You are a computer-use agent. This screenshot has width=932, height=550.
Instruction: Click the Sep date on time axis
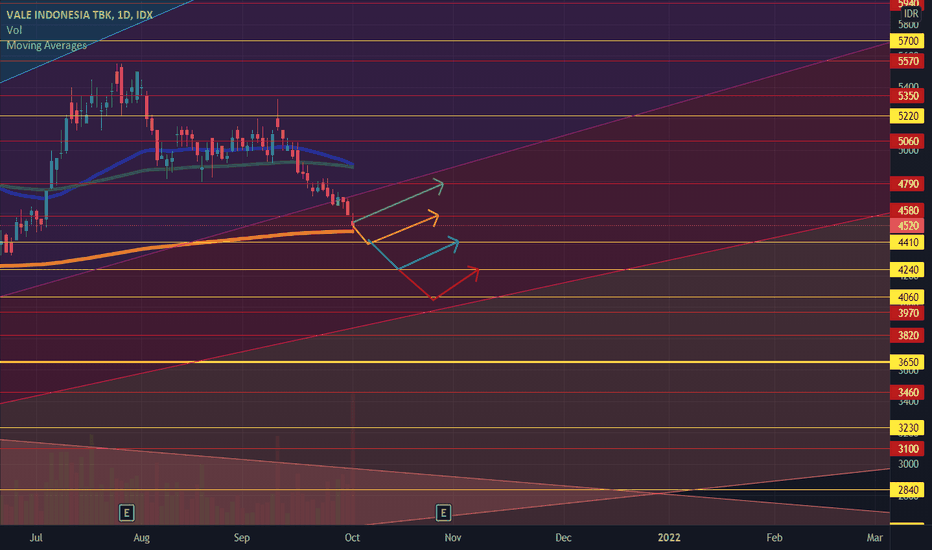242,538
